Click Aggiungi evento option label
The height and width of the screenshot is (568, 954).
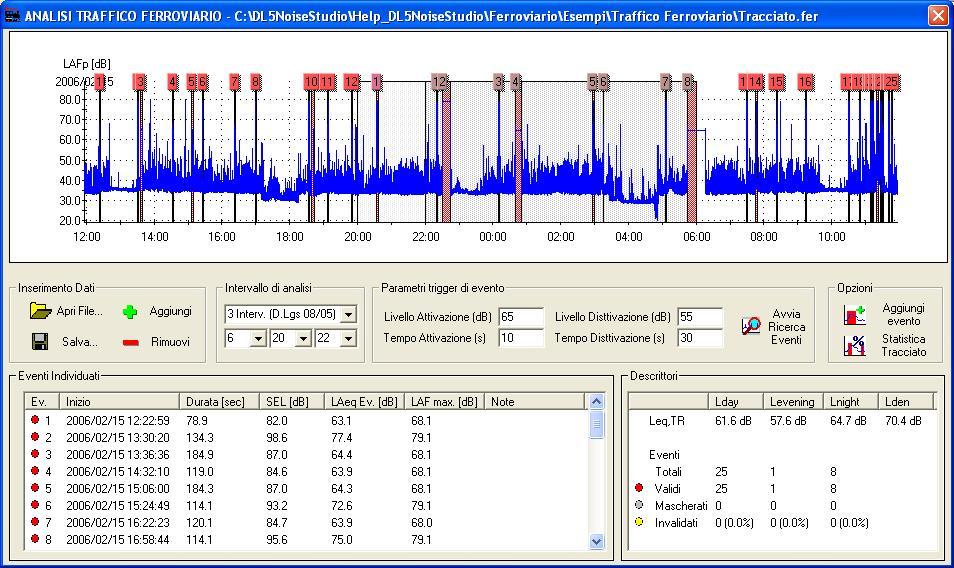[x=903, y=314]
